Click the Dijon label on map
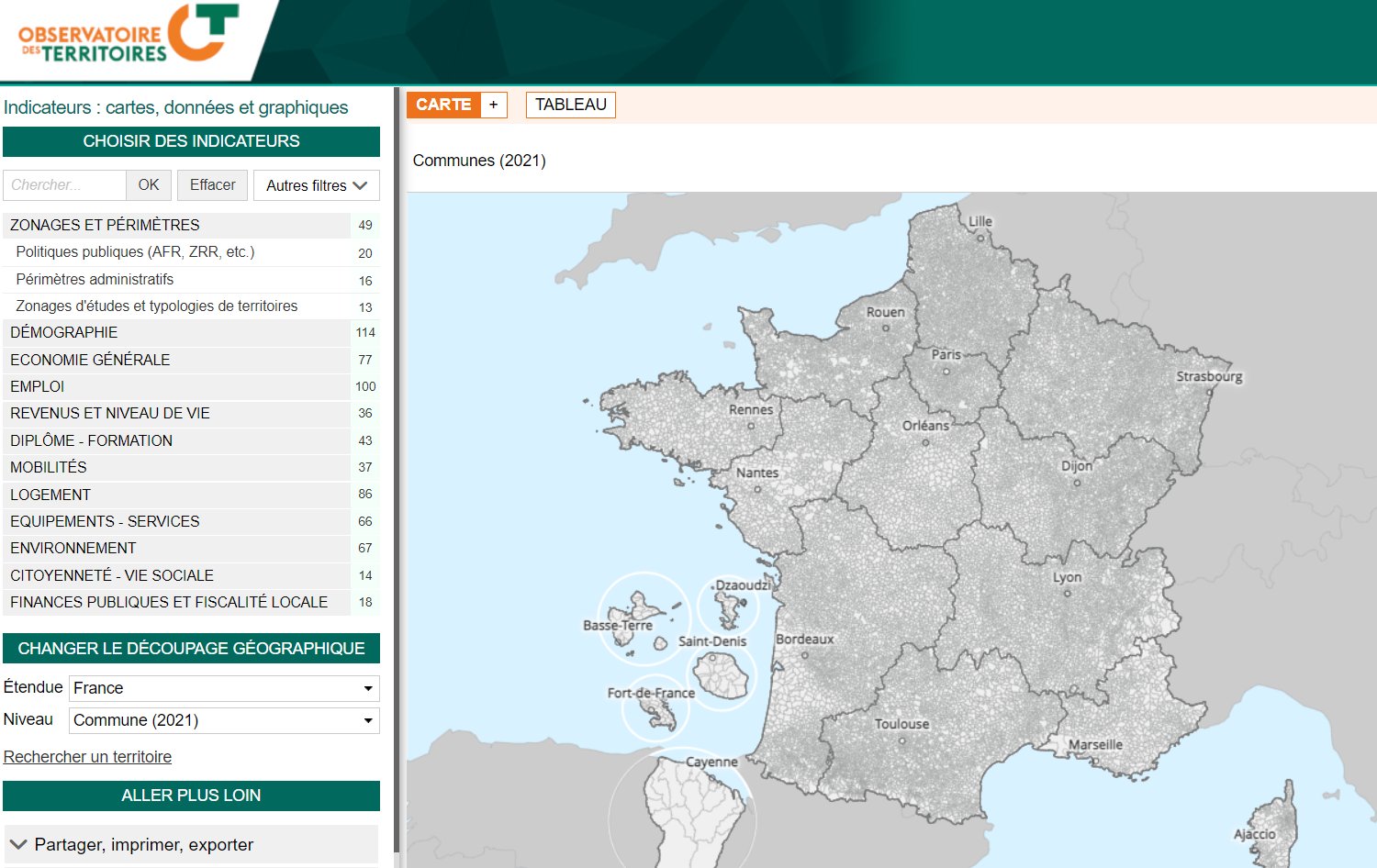Viewport: 1377px width, 868px height. 1077,466
